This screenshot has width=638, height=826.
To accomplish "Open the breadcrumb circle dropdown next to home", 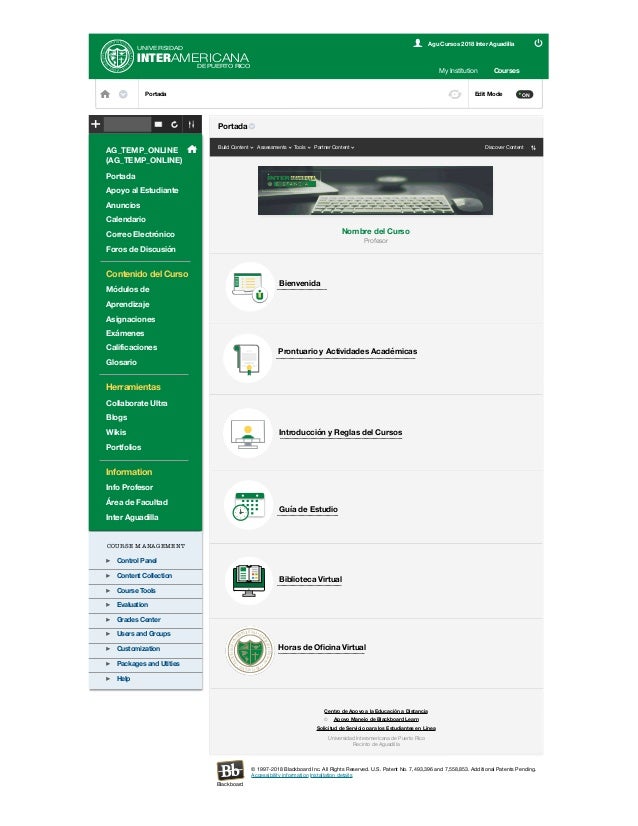I will pyautogui.click(x=123, y=94).
